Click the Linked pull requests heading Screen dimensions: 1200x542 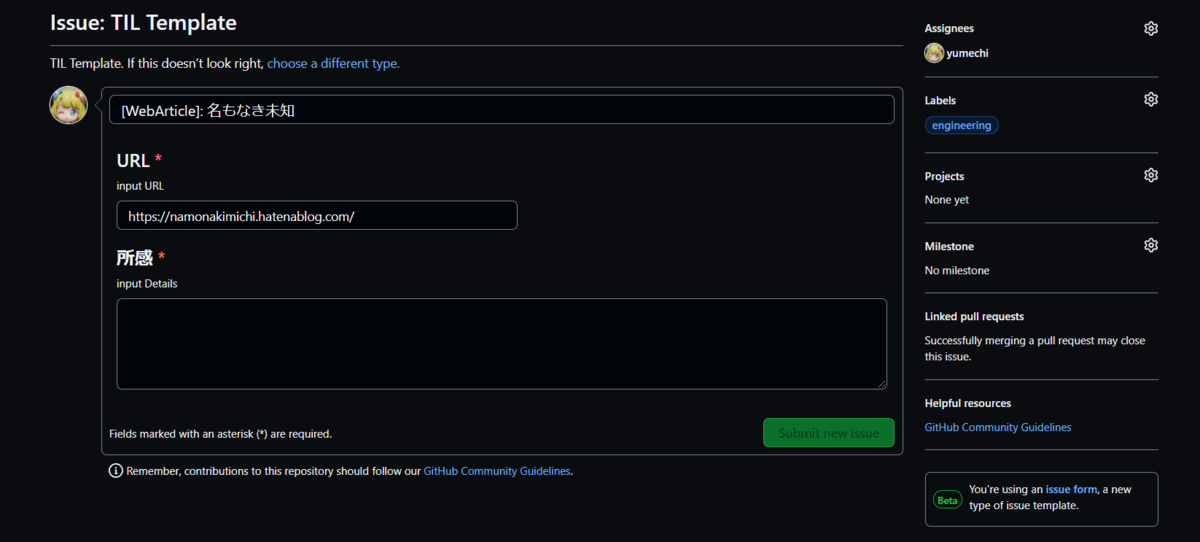974,316
